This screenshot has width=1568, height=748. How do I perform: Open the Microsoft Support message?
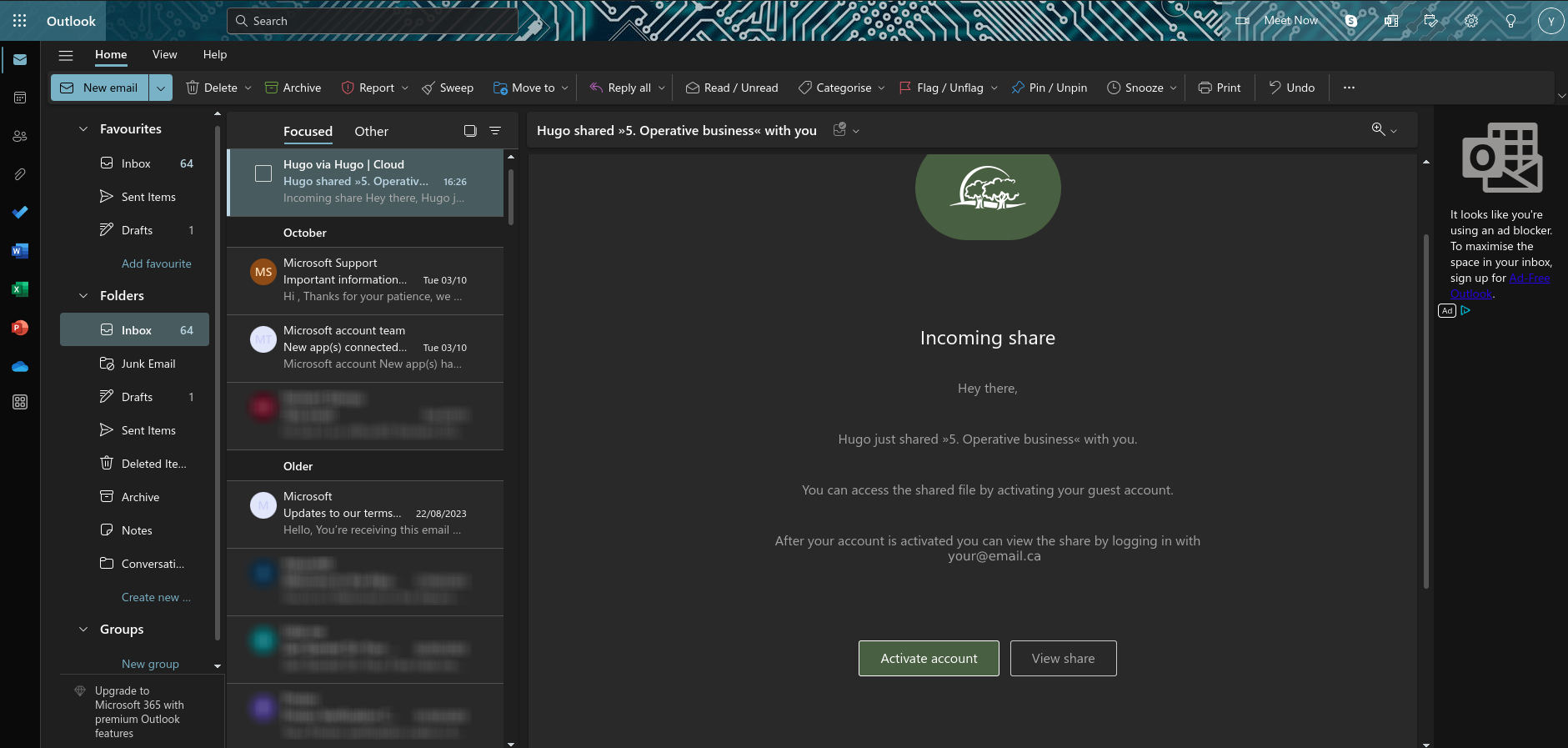[365, 280]
